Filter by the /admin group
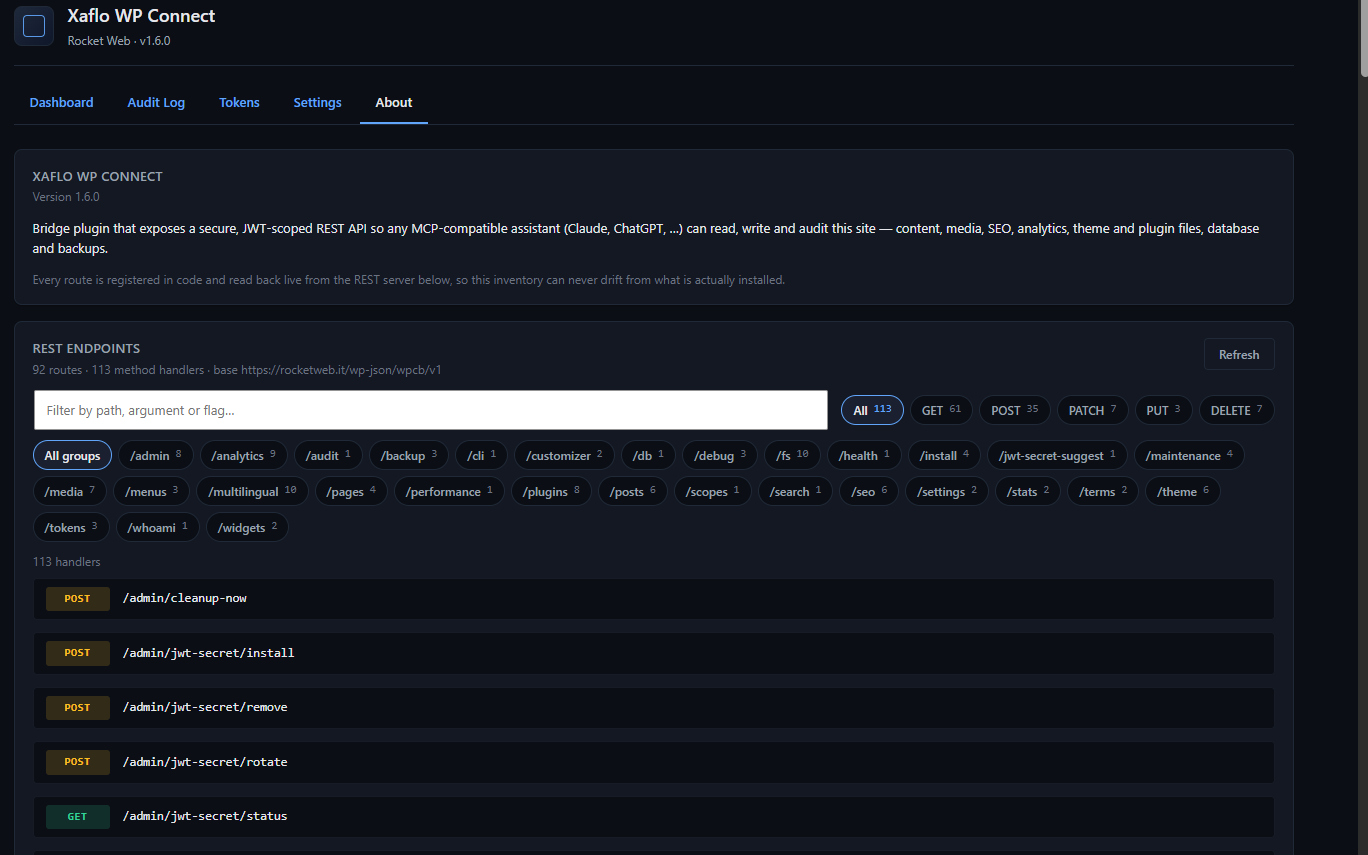1368x855 pixels. (x=156, y=456)
